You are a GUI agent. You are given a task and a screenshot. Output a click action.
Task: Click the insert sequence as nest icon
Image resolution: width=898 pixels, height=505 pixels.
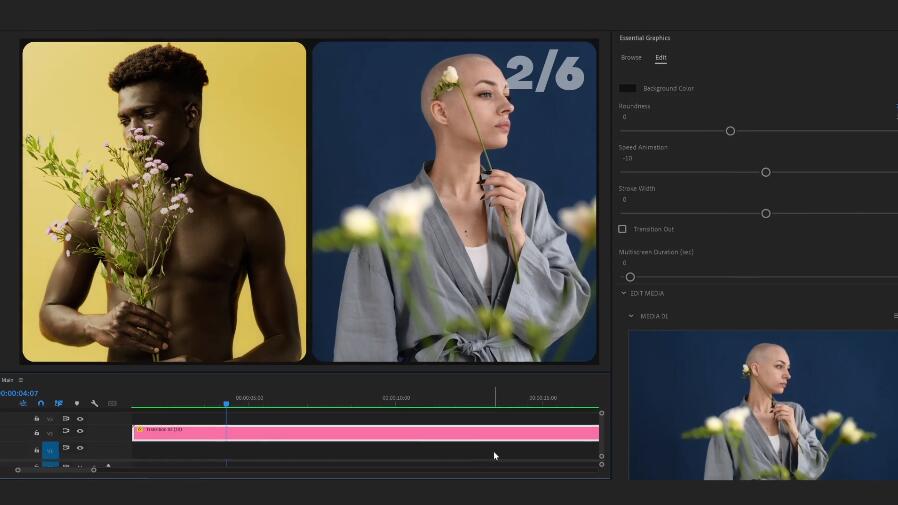pos(23,403)
